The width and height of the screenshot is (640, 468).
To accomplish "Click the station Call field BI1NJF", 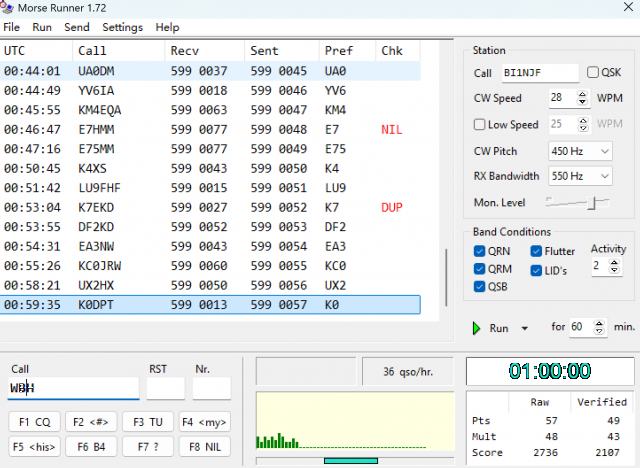I will click(540, 73).
